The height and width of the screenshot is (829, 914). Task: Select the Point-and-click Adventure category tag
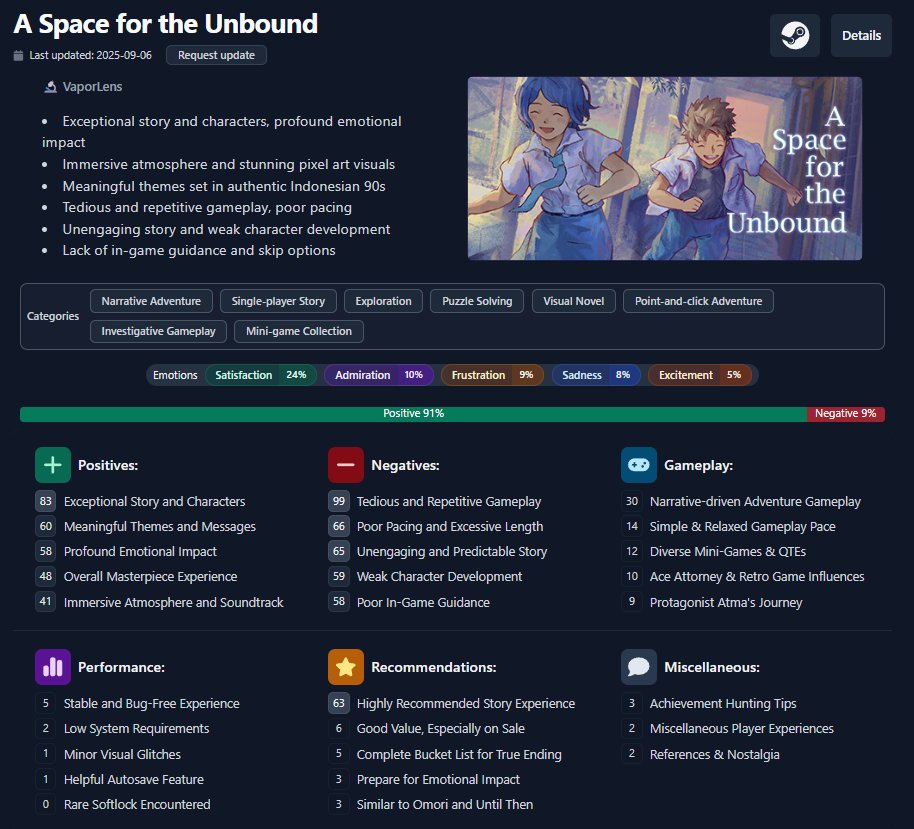click(698, 301)
